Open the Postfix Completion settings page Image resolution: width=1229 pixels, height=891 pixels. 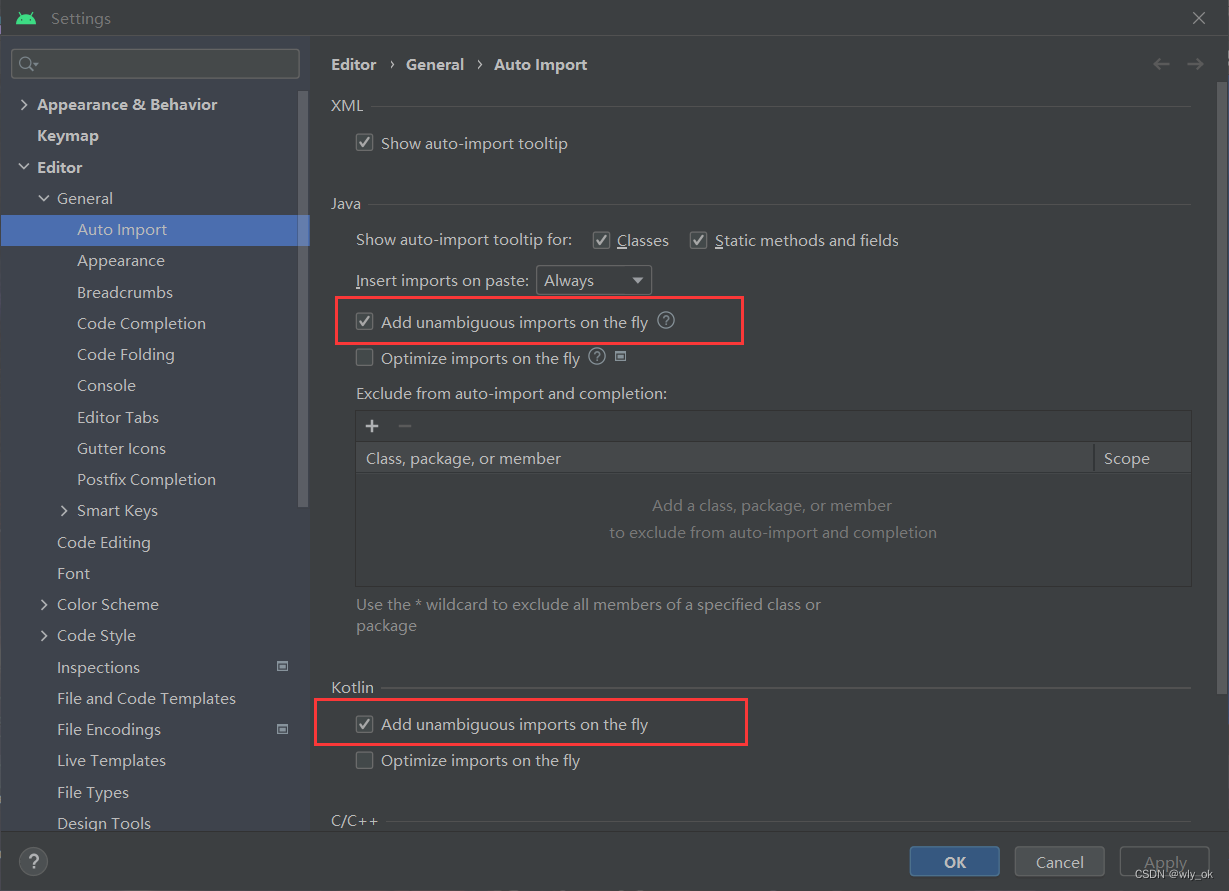click(146, 479)
